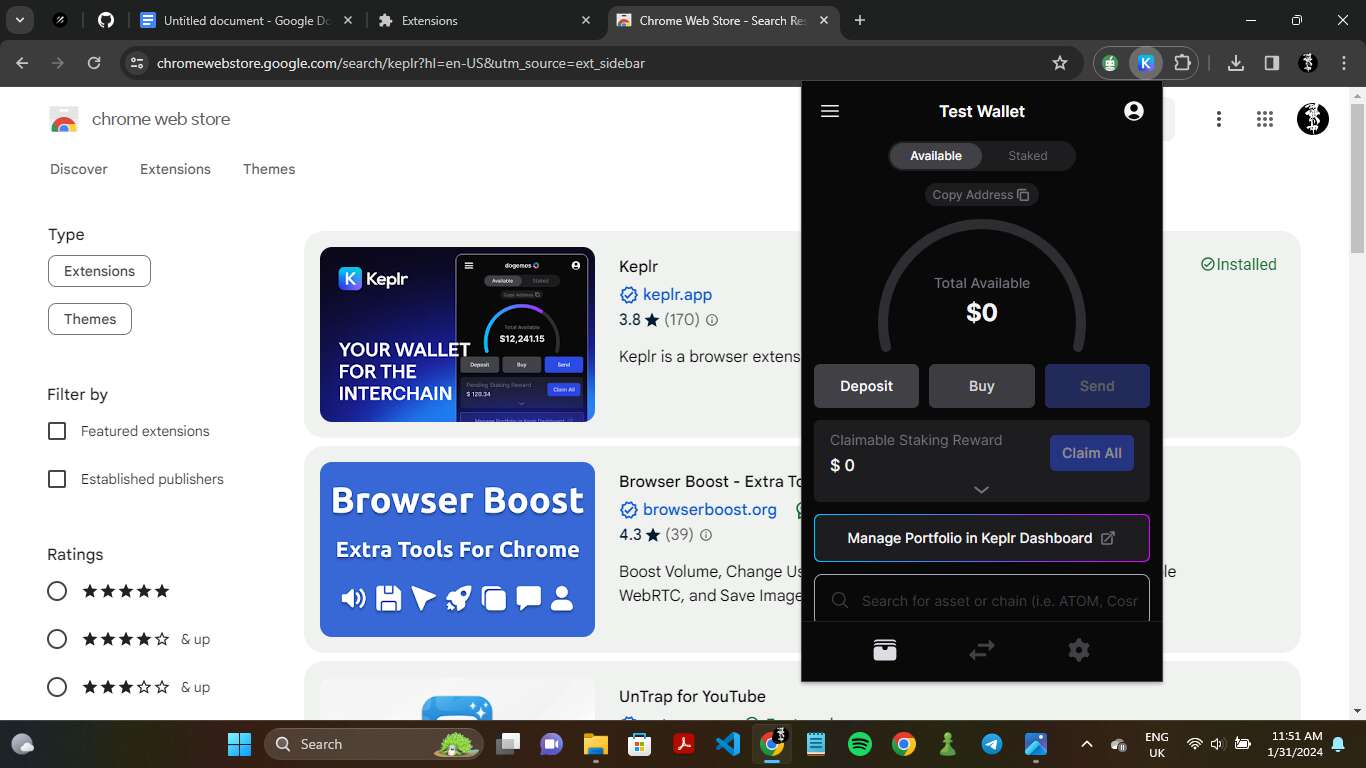
Task: Switch to Untitled document Google Docs tab
Action: 246,20
